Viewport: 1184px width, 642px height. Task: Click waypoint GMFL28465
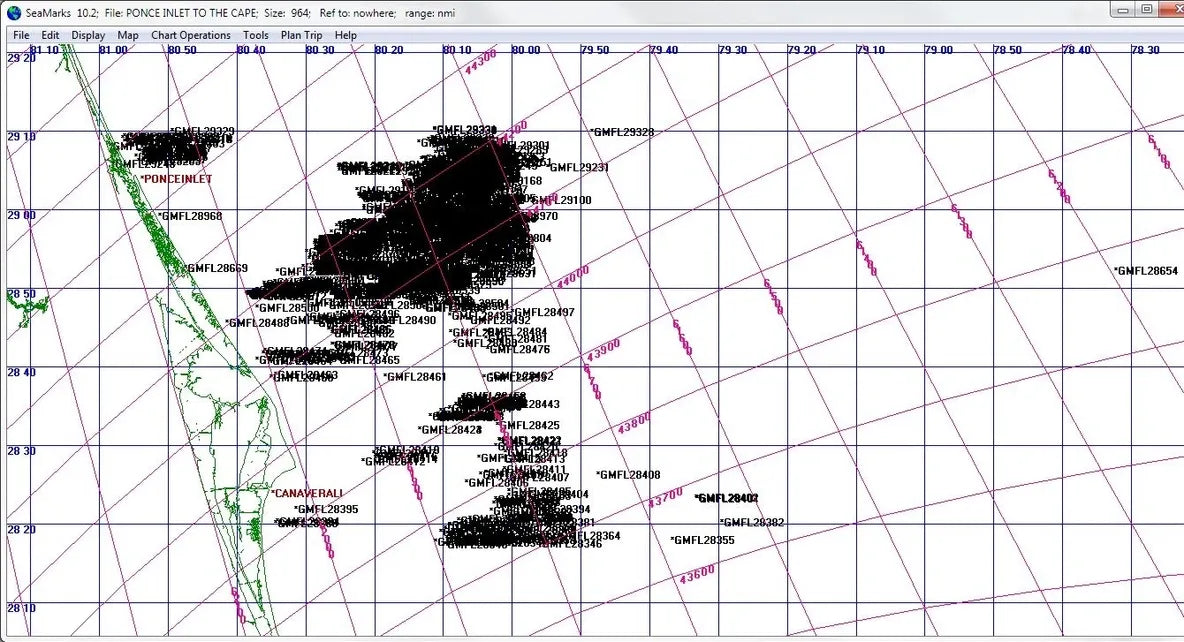tap(368, 361)
